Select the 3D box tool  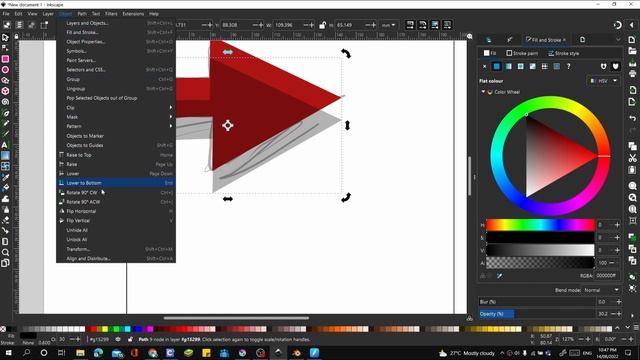coord(5,91)
